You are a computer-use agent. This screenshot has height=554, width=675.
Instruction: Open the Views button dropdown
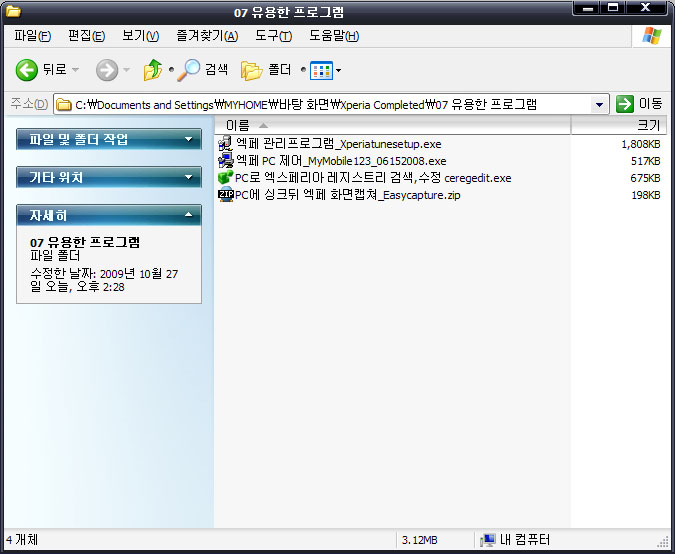coord(338,70)
